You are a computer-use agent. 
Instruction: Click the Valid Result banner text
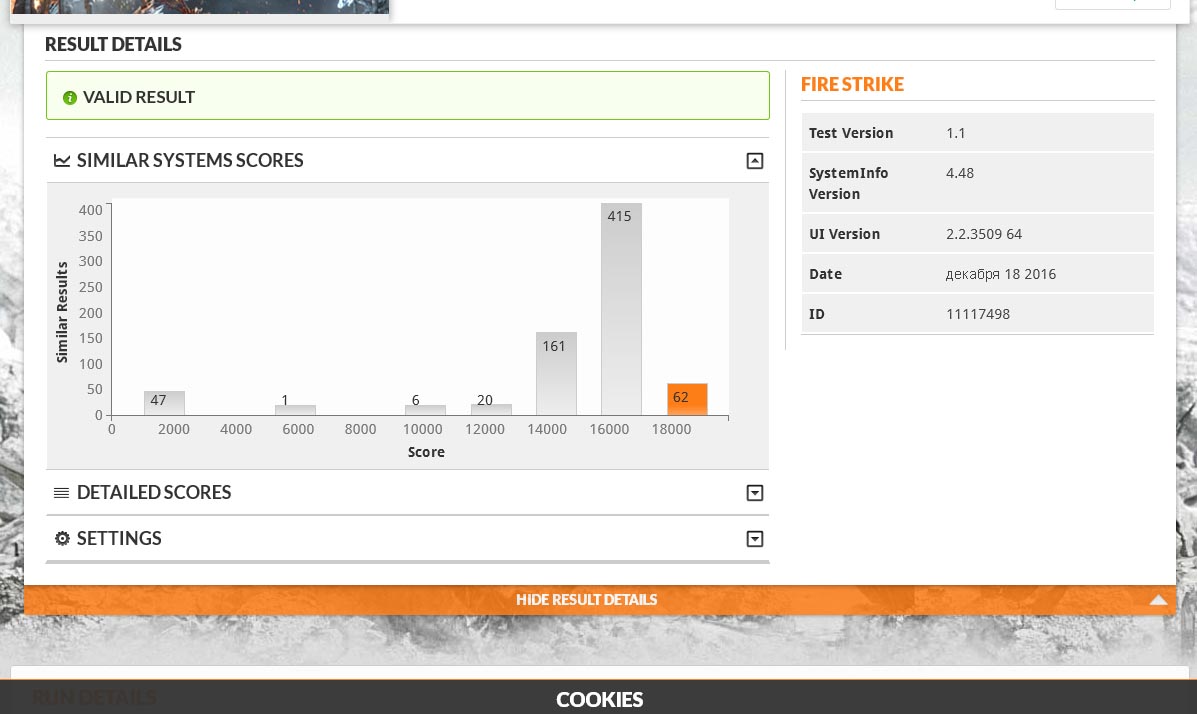(x=139, y=97)
